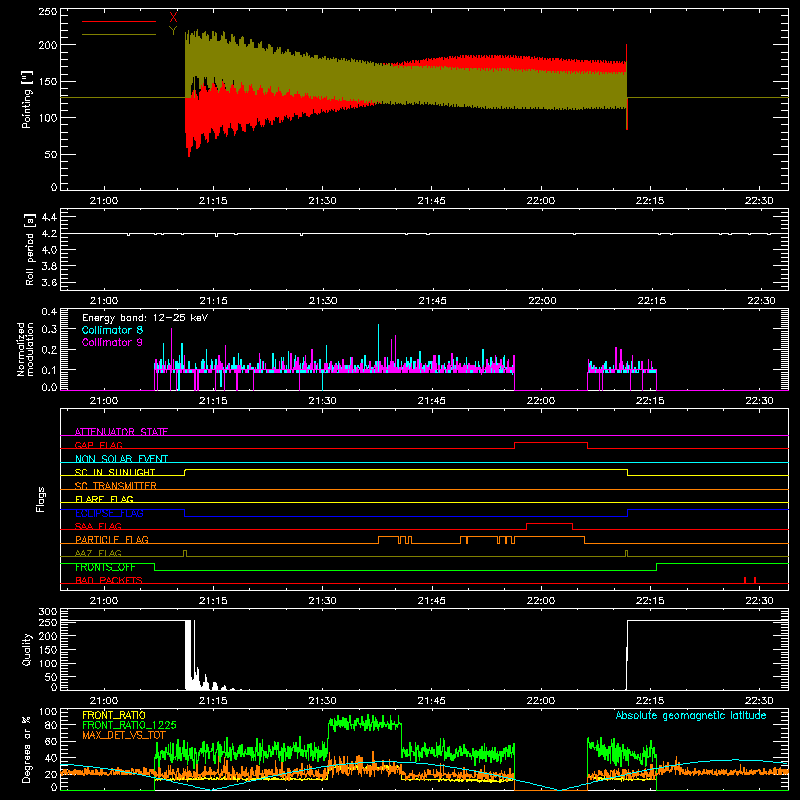Image resolution: width=800 pixels, height=800 pixels.
Task: Click the 'GAP_FLAG' label
Action: (x=98, y=445)
